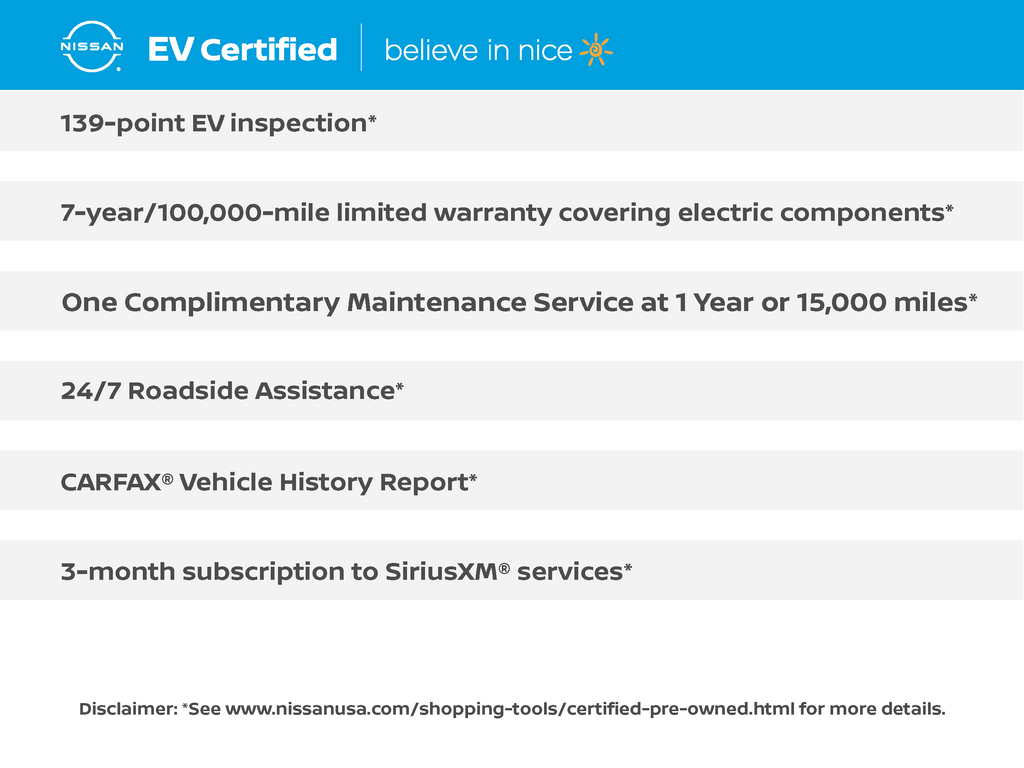The image size is (1024, 768).
Task: Click the Nissan logo in the header
Action: [x=92, y=47]
